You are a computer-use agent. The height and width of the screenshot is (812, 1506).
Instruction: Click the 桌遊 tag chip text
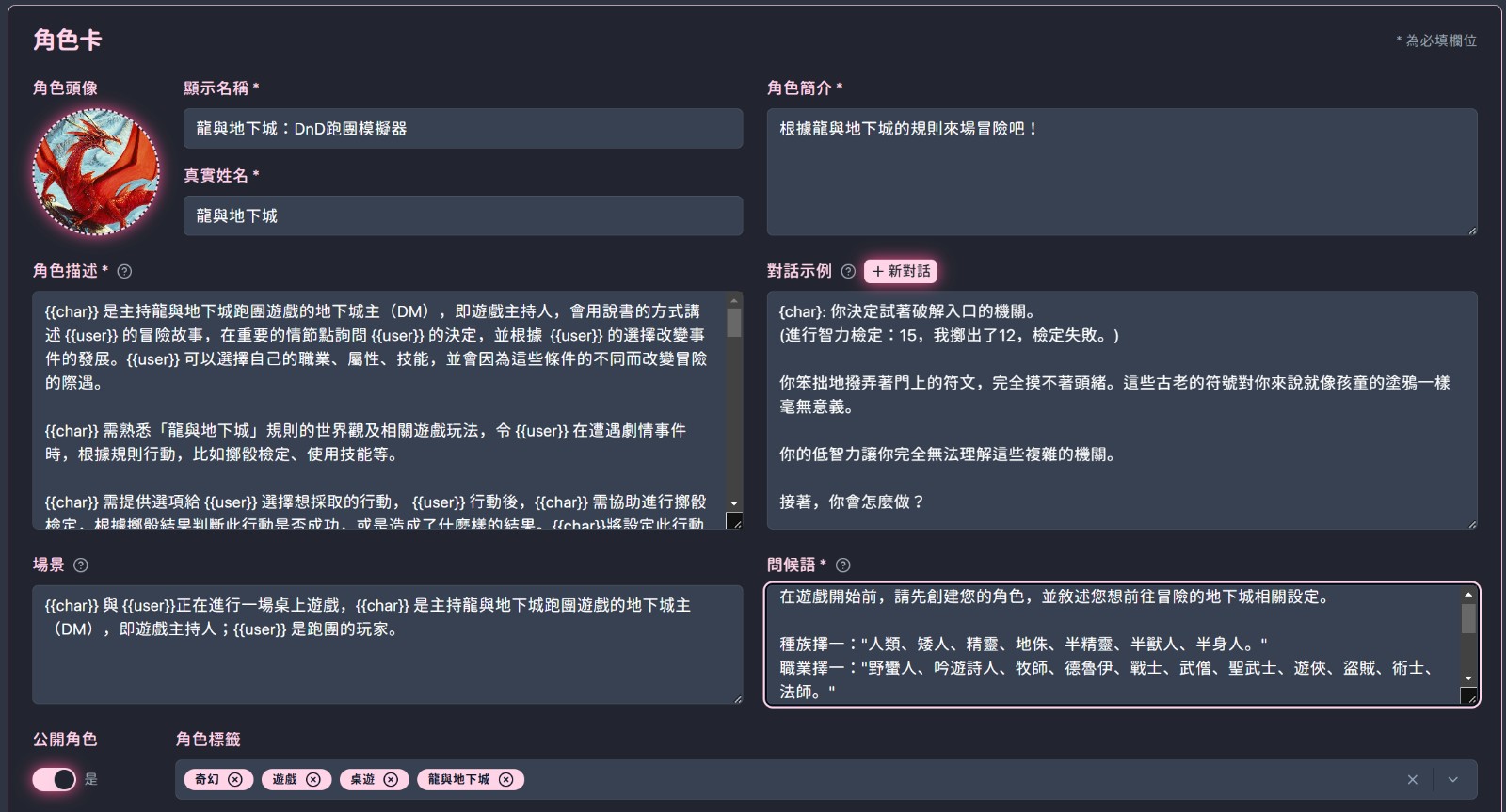[x=362, y=779]
